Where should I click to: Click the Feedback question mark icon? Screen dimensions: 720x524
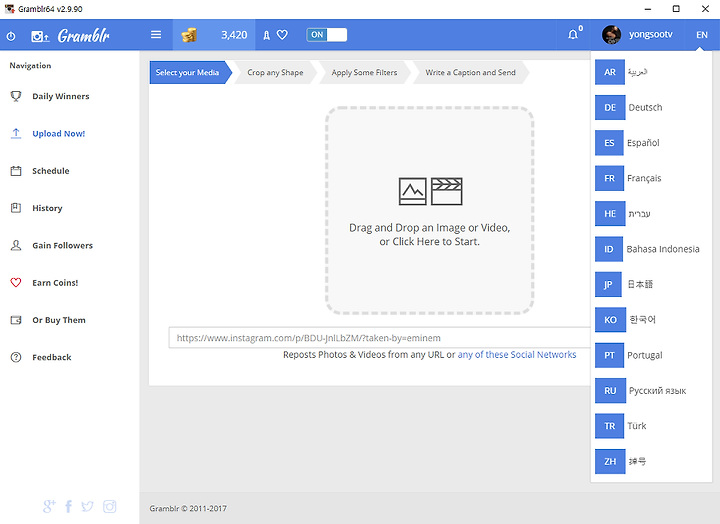(16, 357)
